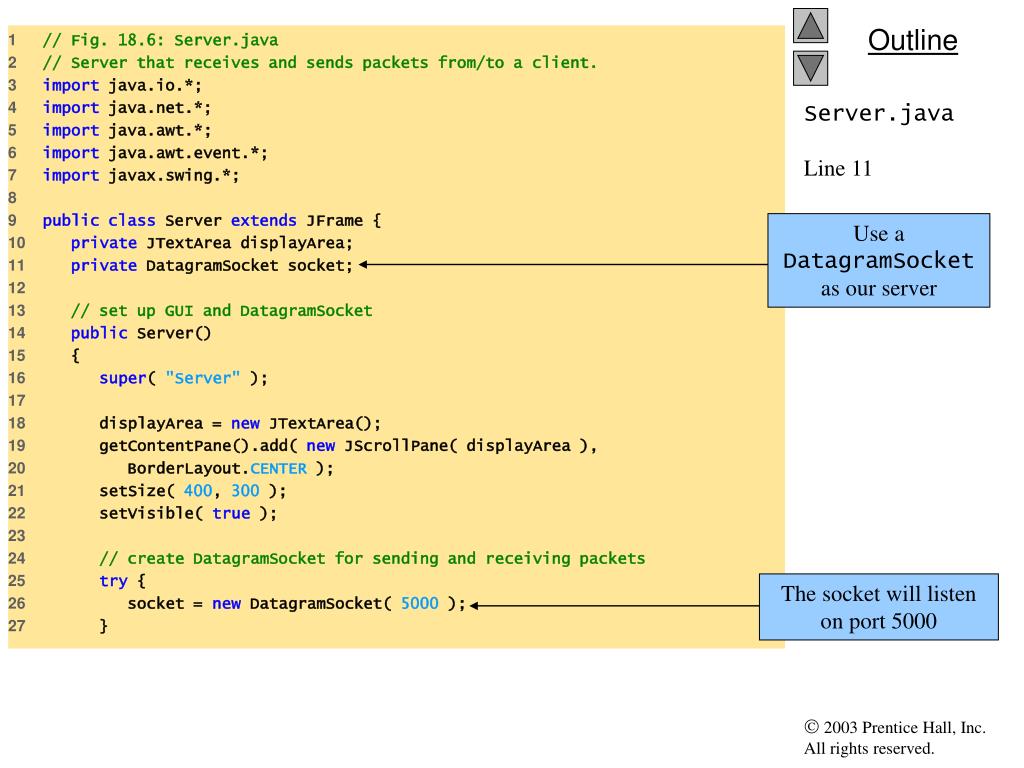Click the 'setVisible( true );' statement
The height and width of the screenshot is (768, 1024).
point(187,513)
